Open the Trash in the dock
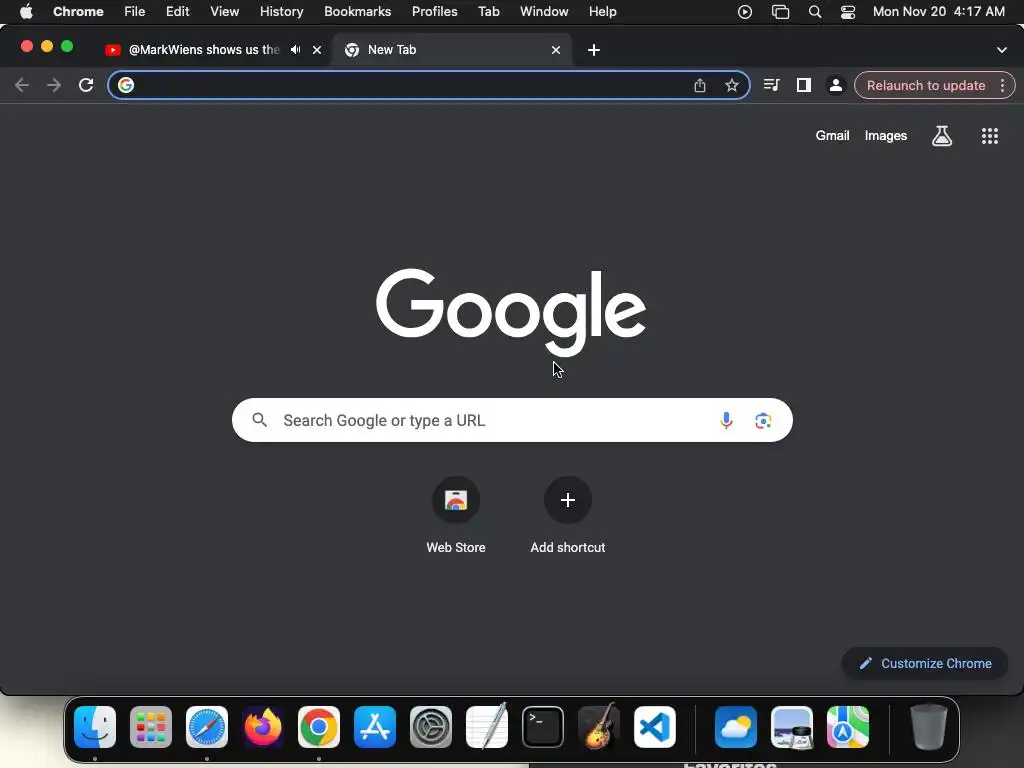This screenshot has width=1024, height=768. pos(929,727)
